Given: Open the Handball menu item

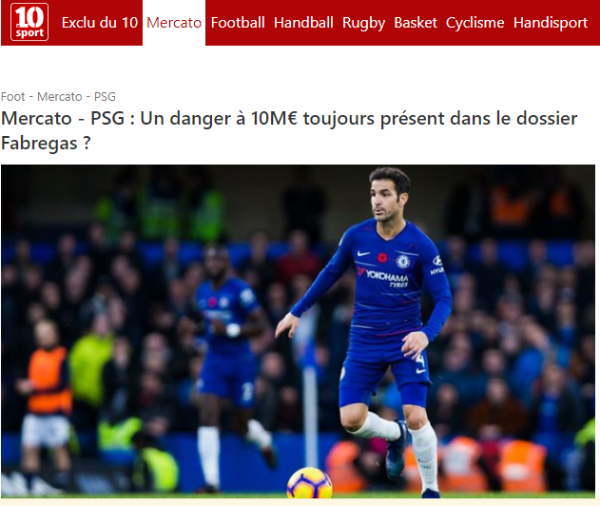Looking at the screenshot, I should click(x=303, y=23).
